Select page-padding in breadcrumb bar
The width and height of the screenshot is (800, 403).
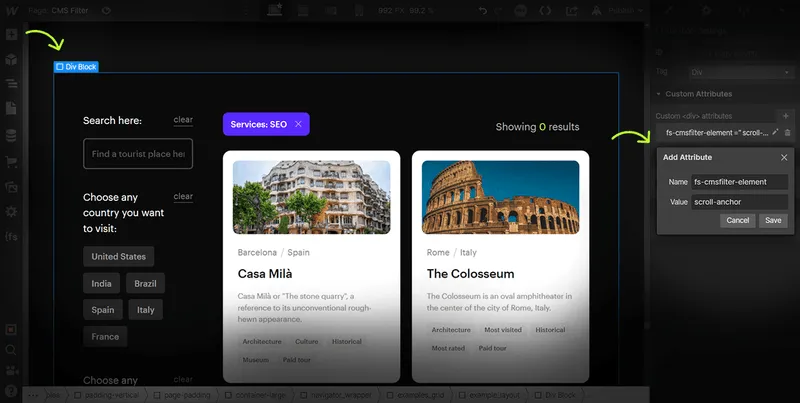click(x=183, y=395)
